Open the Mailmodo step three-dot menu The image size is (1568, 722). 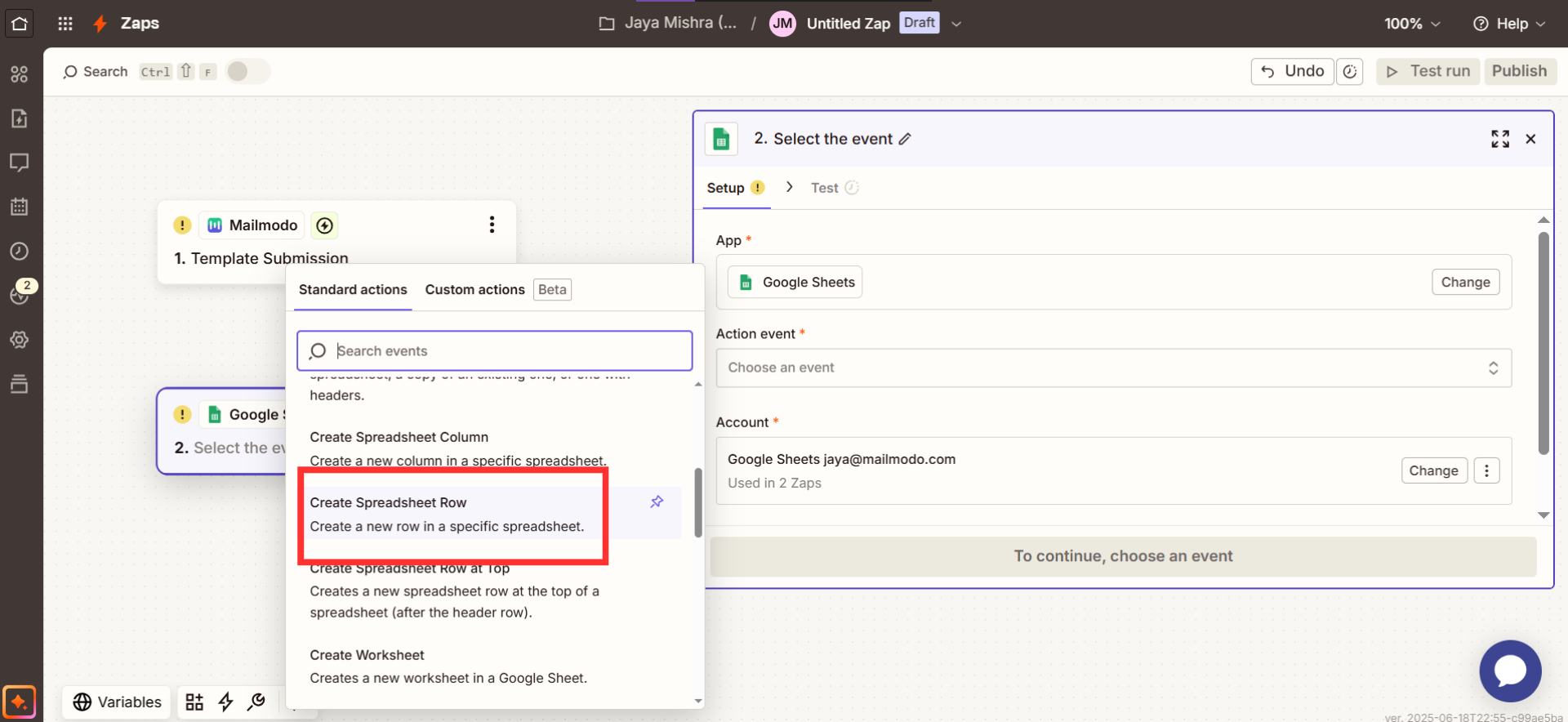click(492, 225)
